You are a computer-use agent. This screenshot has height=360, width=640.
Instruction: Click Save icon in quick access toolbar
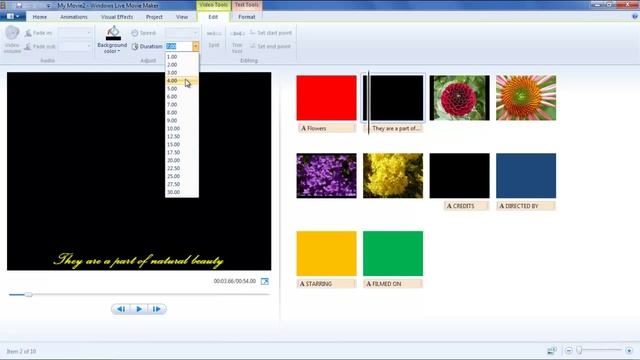19,5
